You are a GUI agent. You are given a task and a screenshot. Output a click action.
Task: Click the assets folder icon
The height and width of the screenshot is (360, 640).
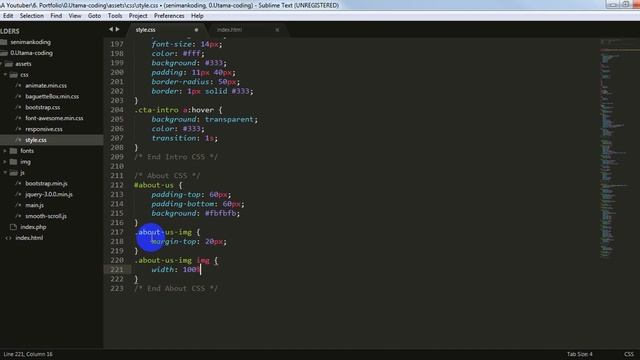(9, 64)
